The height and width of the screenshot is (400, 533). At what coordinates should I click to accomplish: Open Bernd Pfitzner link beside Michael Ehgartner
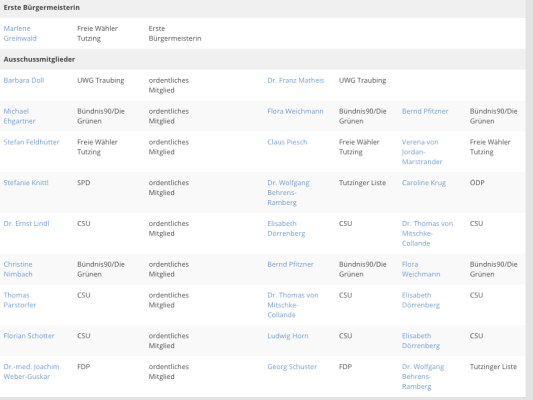coord(425,111)
